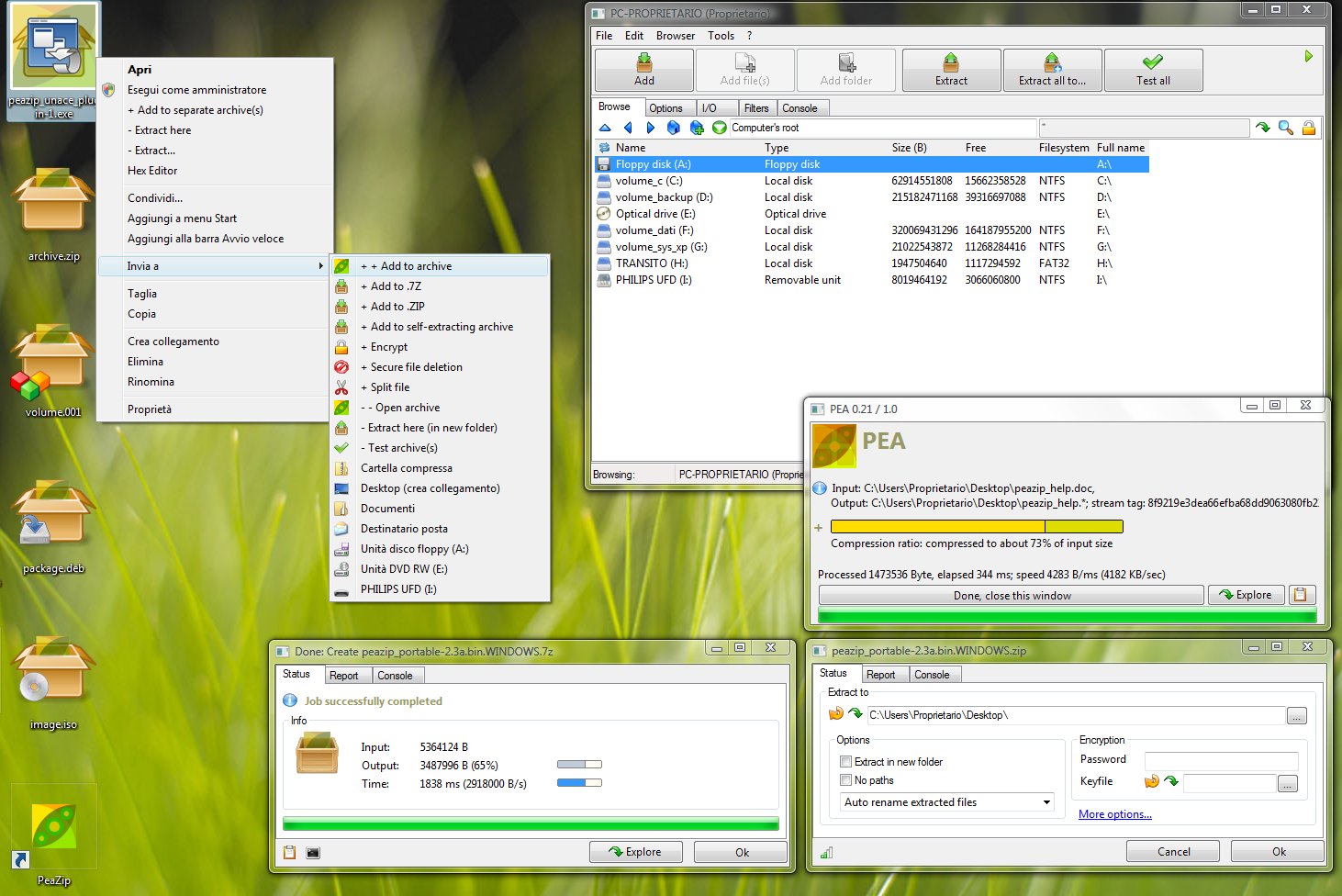Click Explore button in the PEA window
The width and height of the screenshot is (1342, 896).
(1245, 595)
